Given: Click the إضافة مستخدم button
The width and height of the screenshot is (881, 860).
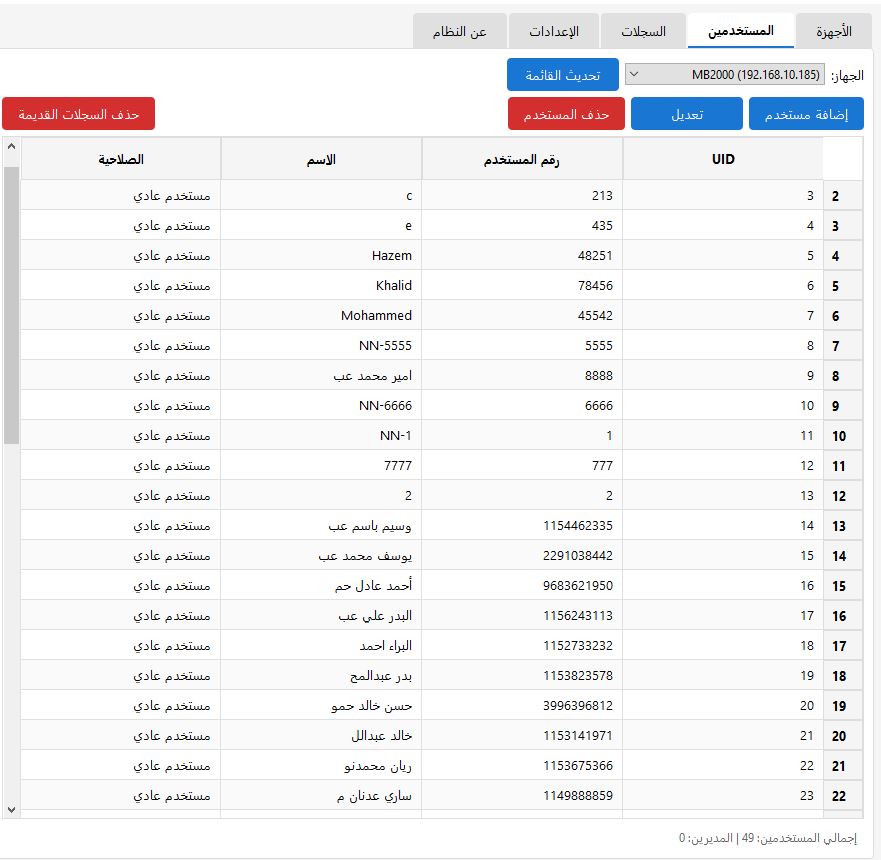Looking at the screenshot, I should (802, 114).
